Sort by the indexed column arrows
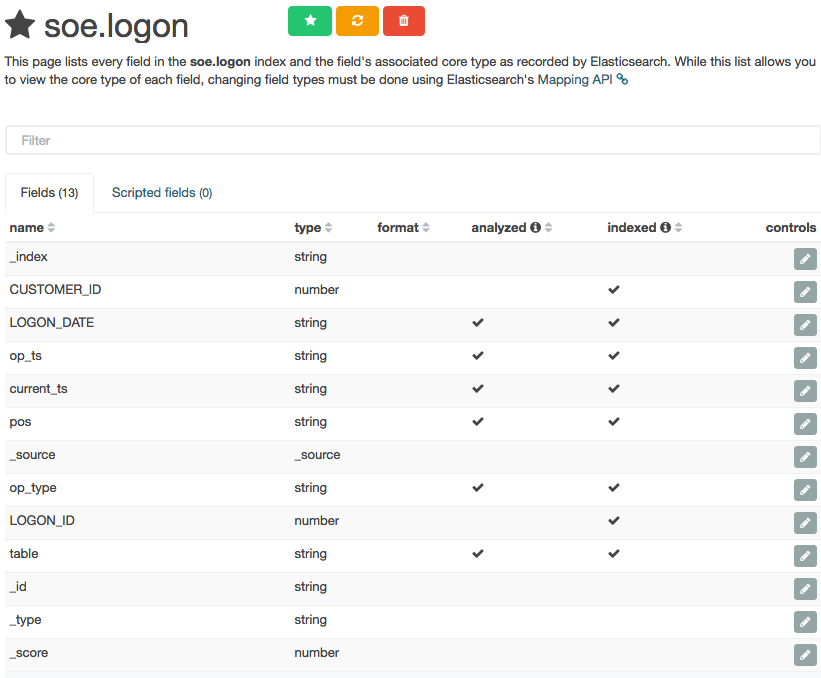The image size is (821, 678). click(x=678, y=228)
